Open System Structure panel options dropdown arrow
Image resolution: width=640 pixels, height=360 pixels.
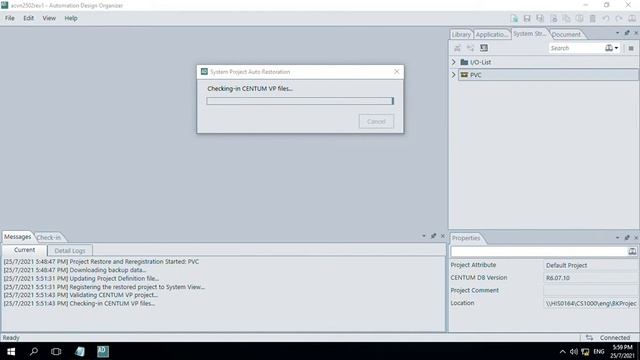click(x=617, y=33)
